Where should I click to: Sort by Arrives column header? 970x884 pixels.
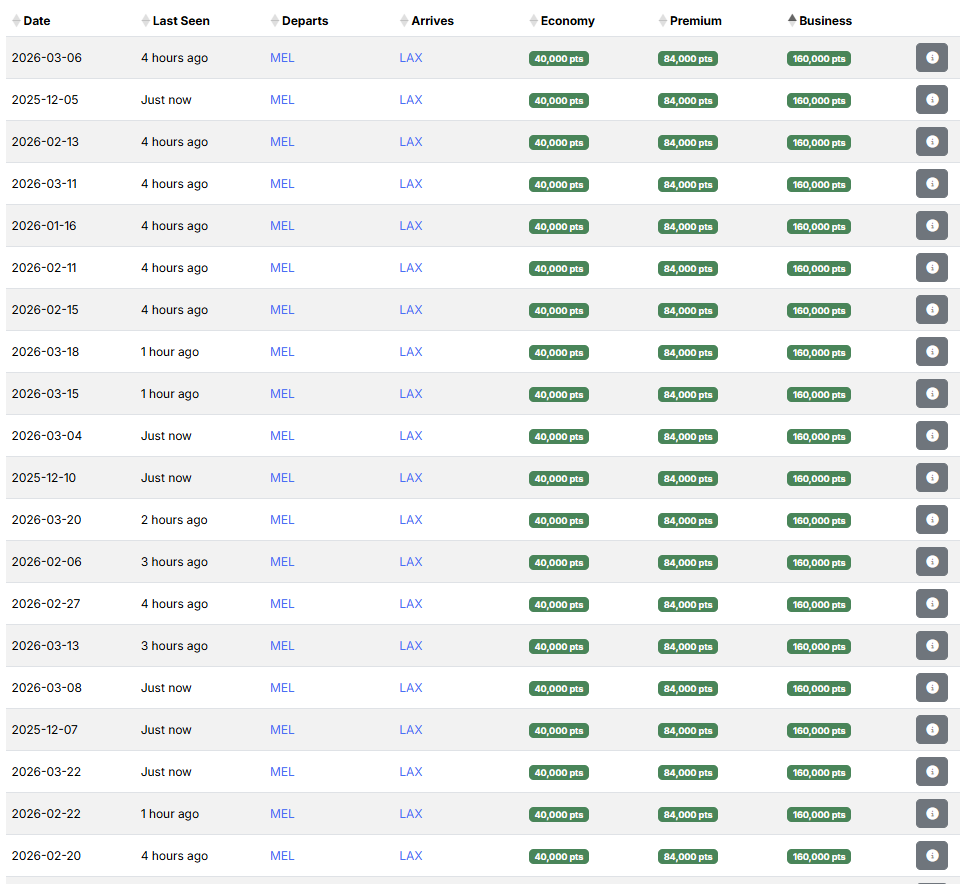tap(432, 21)
